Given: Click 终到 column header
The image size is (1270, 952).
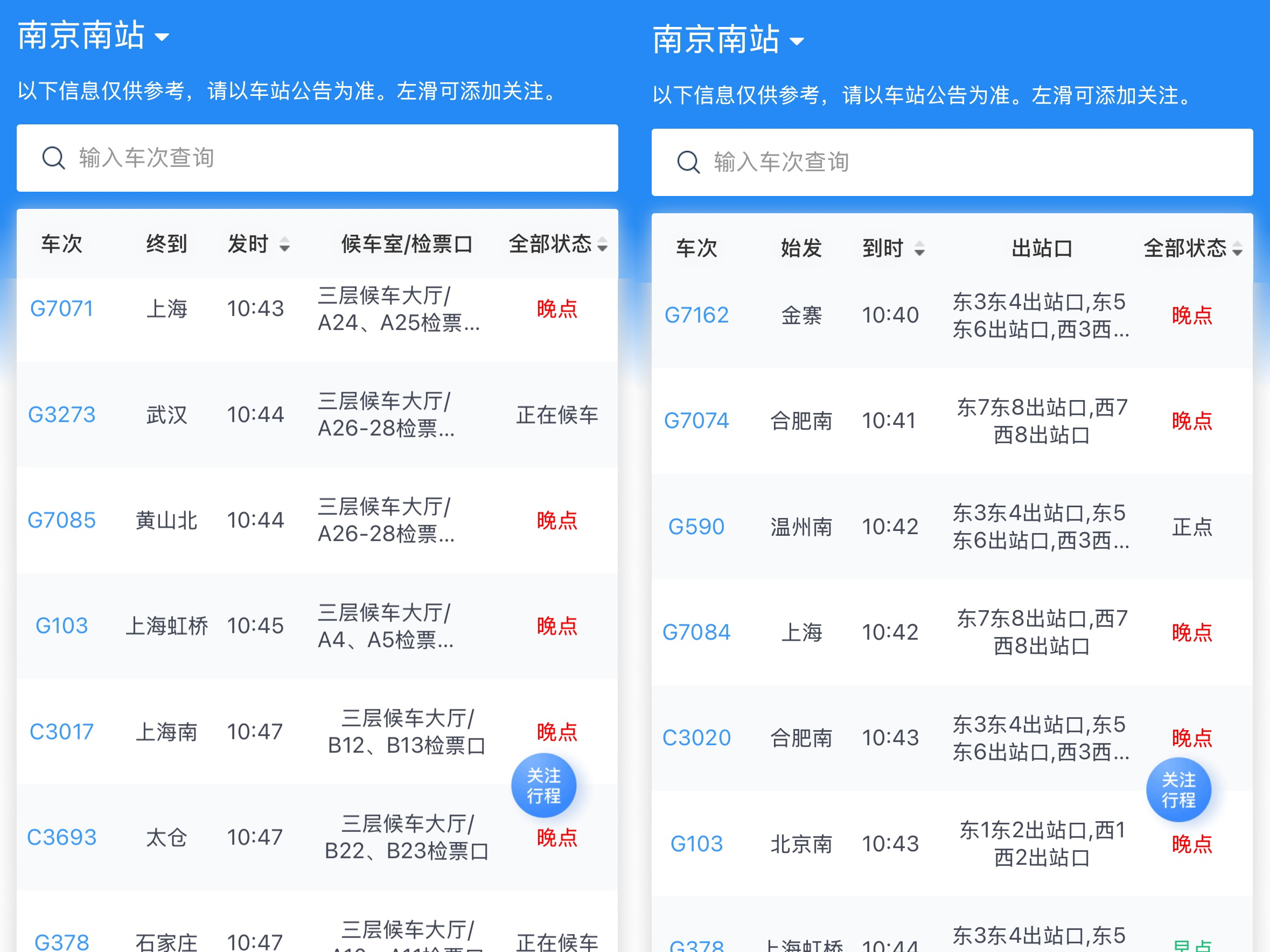Looking at the screenshot, I should [x=166, y=244].
